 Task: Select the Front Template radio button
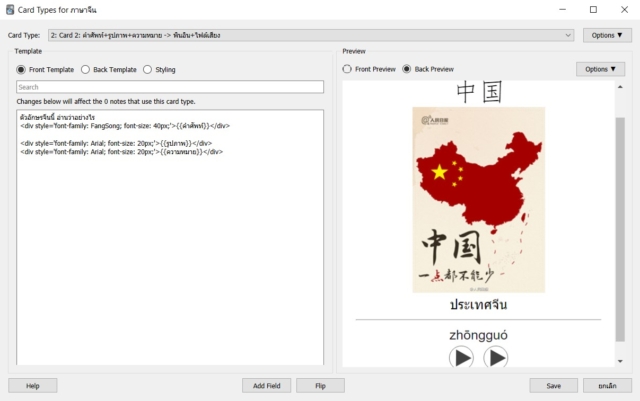[21, 69]
